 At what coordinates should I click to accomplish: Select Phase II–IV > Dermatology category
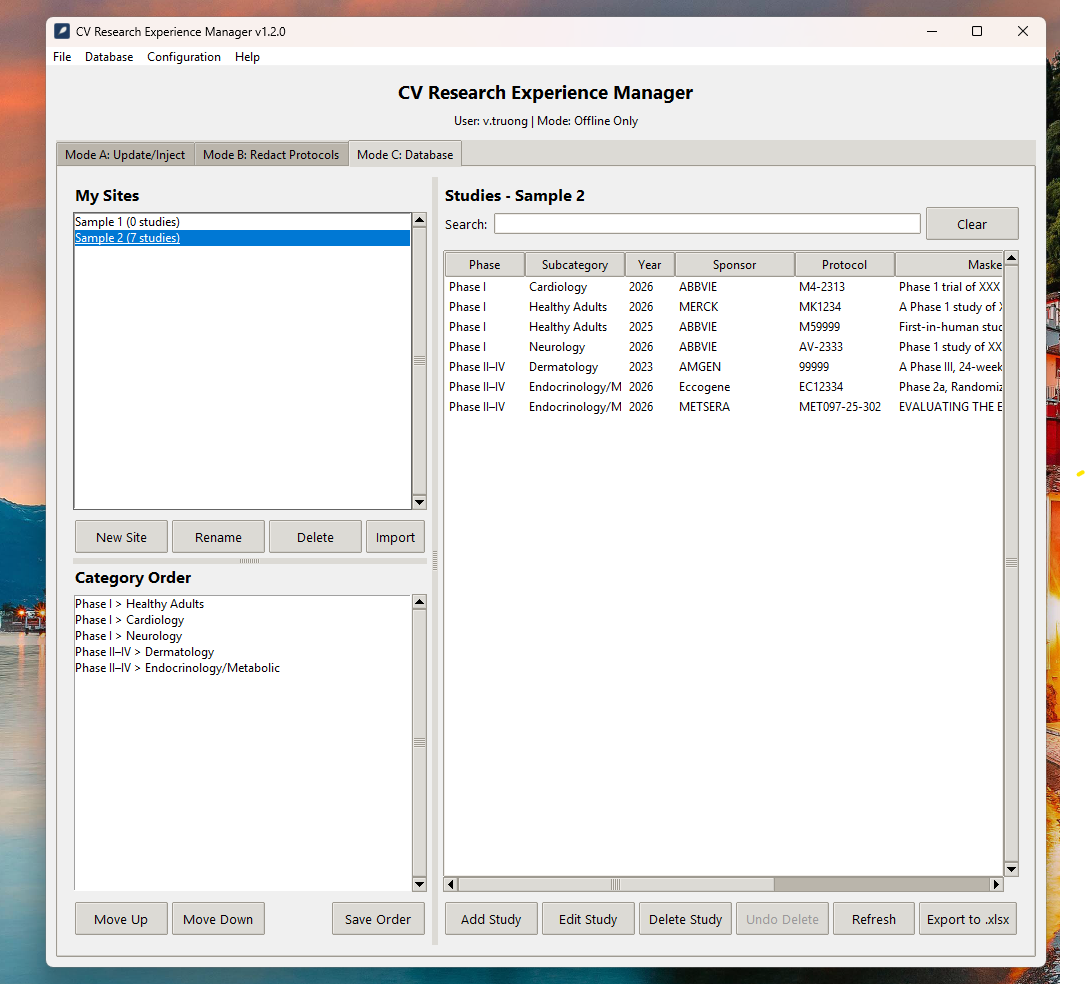coord(242,652)
